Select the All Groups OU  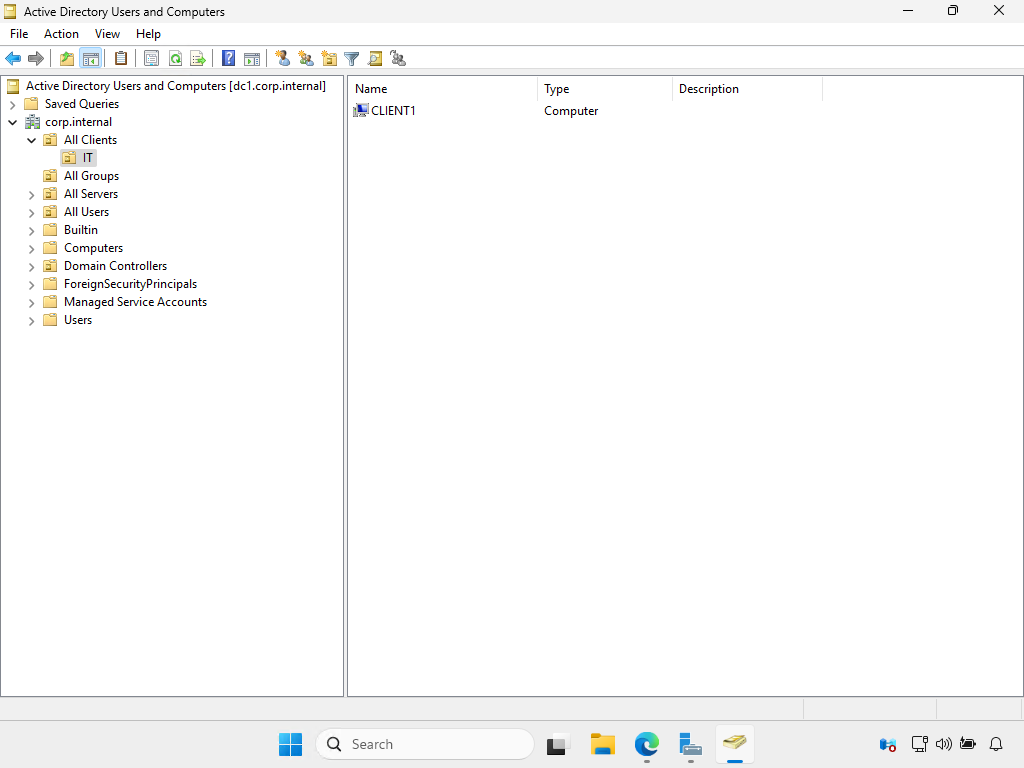(x=91, y=176)
